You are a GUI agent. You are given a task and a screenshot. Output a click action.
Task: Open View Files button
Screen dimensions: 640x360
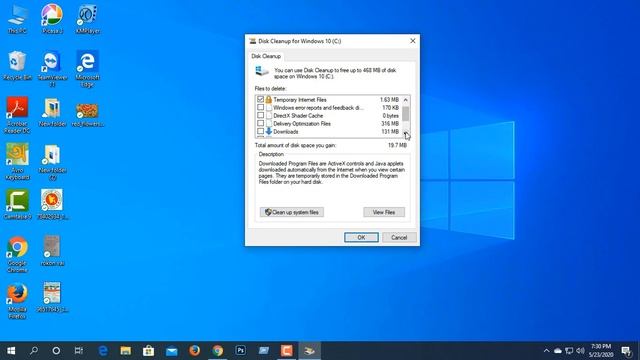click(384, 212)
